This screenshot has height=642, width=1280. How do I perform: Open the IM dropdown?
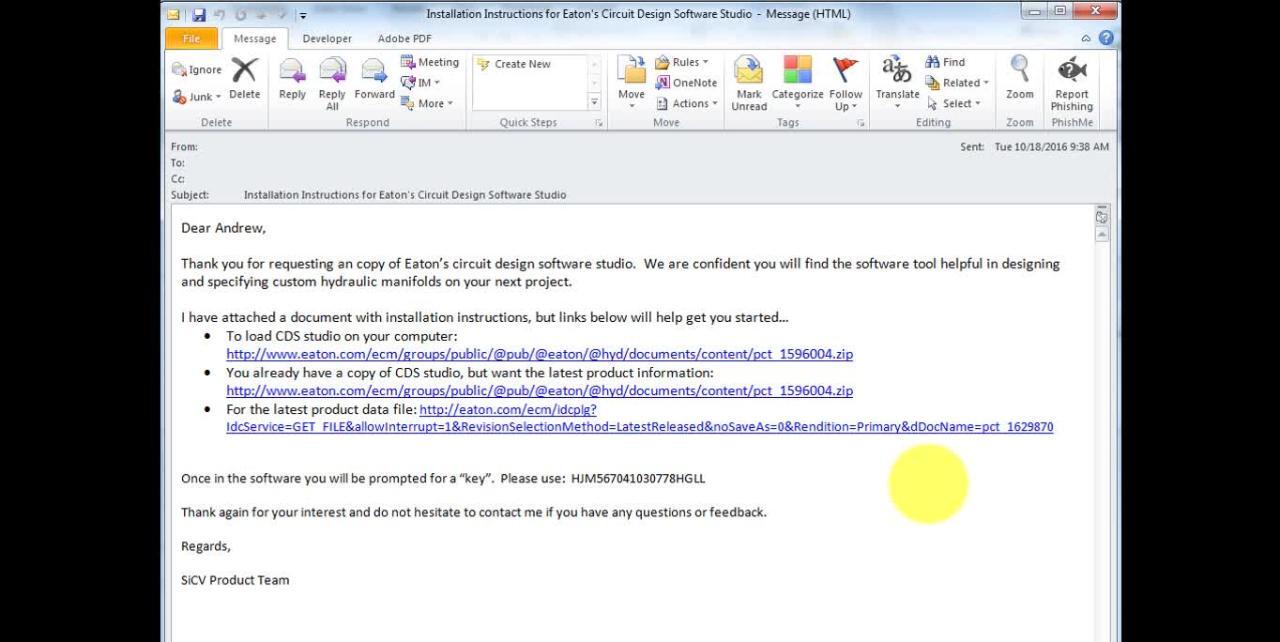421,83
